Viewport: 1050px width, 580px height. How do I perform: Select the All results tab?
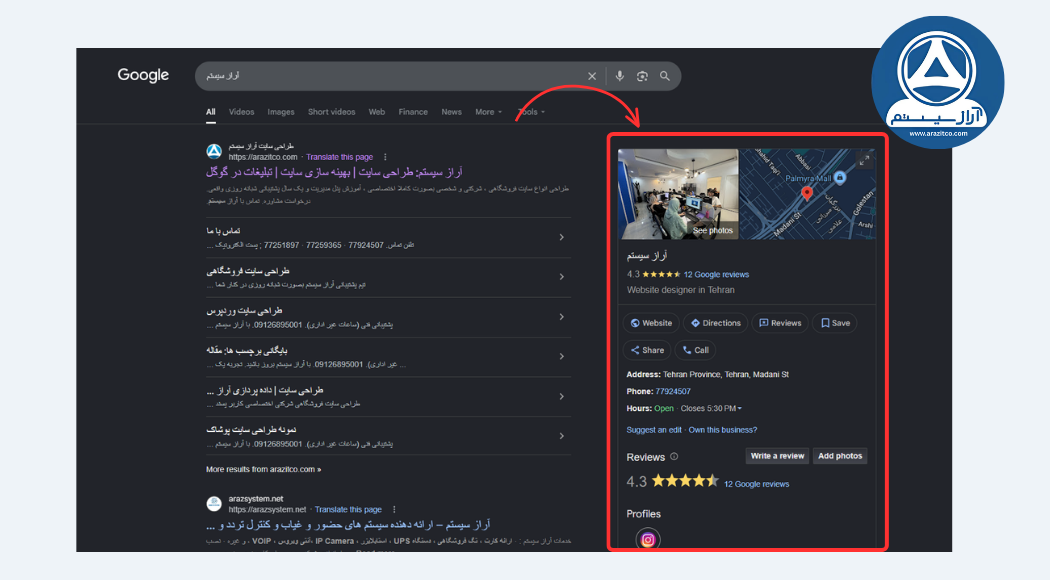210,112
